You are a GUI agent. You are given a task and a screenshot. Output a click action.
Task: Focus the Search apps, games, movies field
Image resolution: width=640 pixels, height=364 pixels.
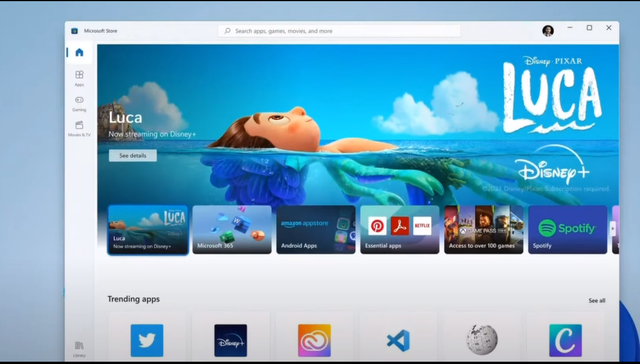point(339,31)
